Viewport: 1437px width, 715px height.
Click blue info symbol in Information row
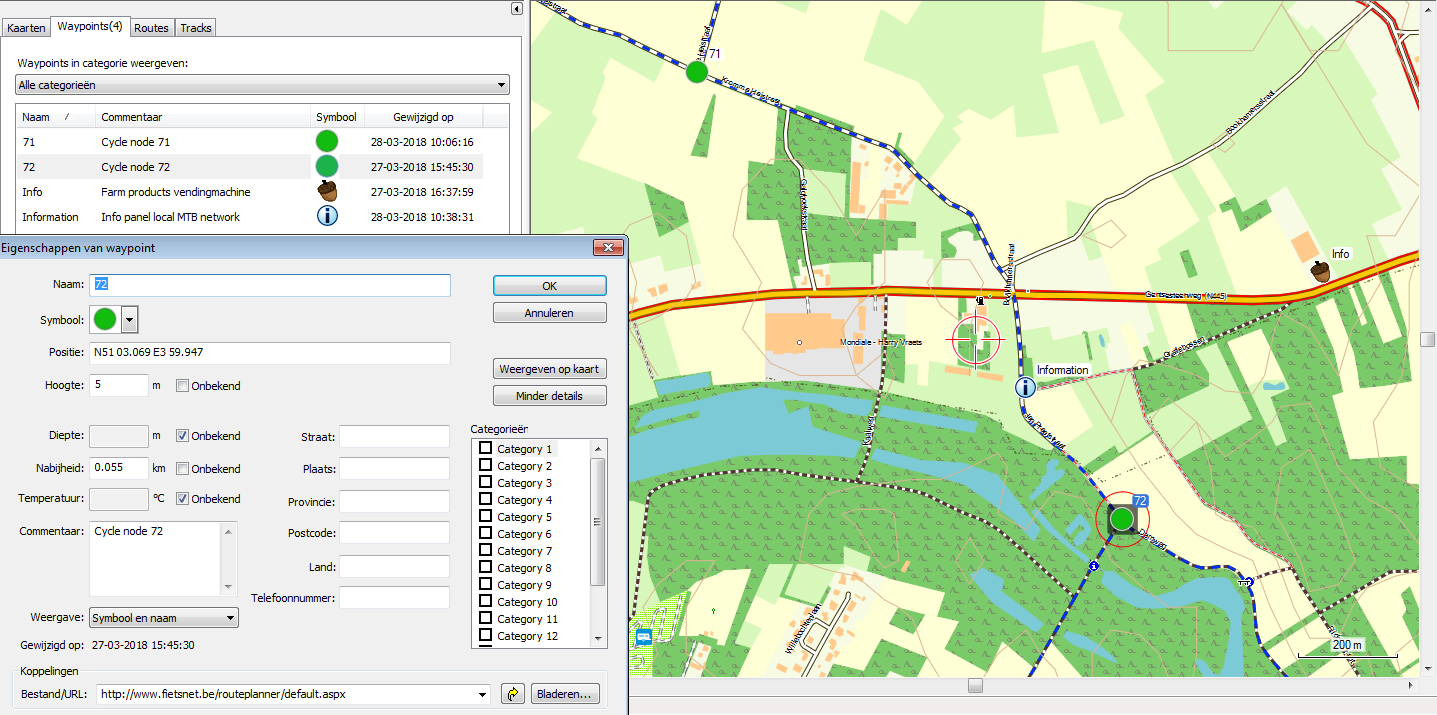327,216
